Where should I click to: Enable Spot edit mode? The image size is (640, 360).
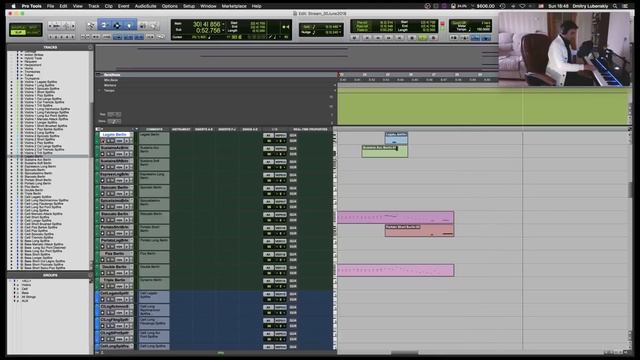point(33,27)
